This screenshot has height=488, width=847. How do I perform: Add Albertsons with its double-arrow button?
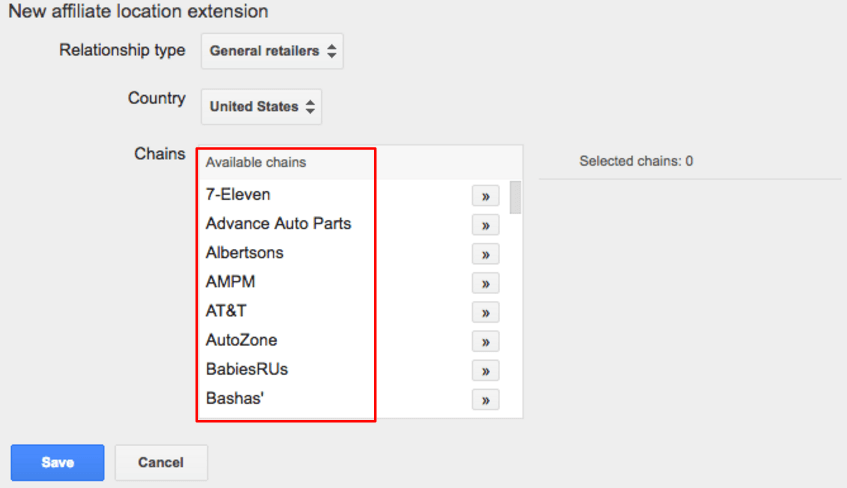(x=485, y=254)
